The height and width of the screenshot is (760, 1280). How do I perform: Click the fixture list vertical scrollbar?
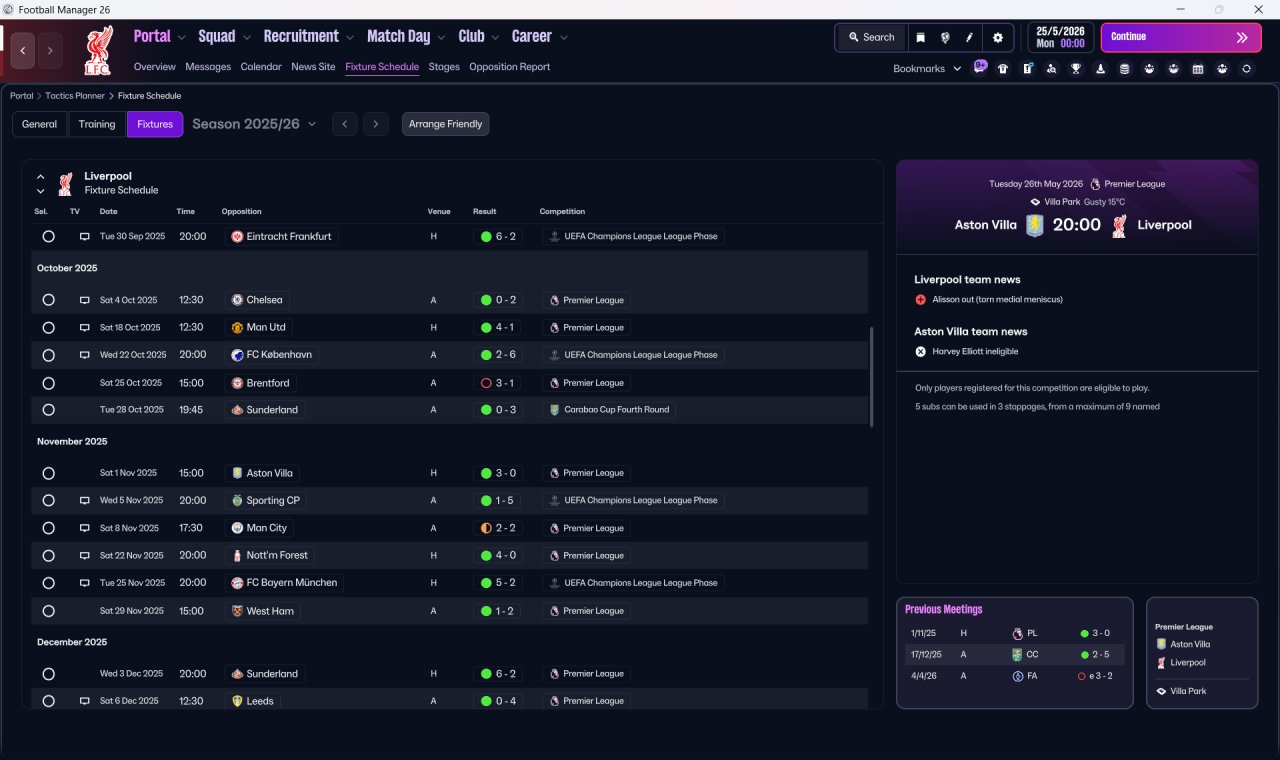[872, 376]
